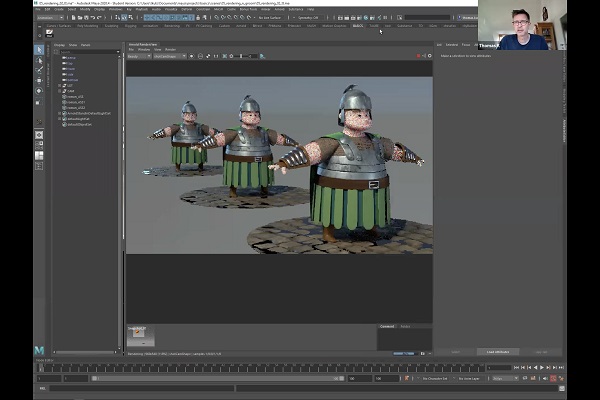Toggle Select by object type mode icon
Screen dimensions: 600x400
[124, 18]
